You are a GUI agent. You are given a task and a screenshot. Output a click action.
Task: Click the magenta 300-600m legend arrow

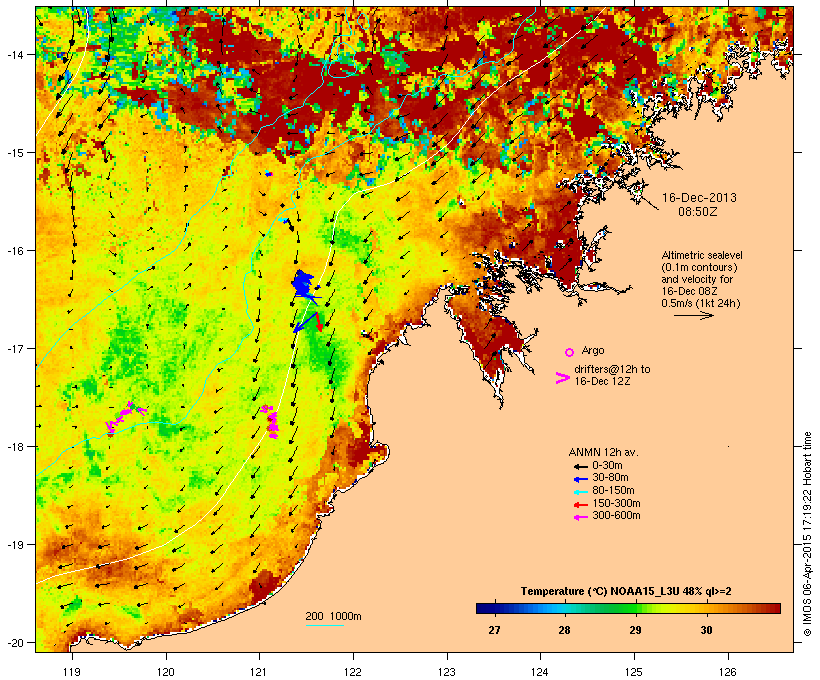(x=580, y=517)
